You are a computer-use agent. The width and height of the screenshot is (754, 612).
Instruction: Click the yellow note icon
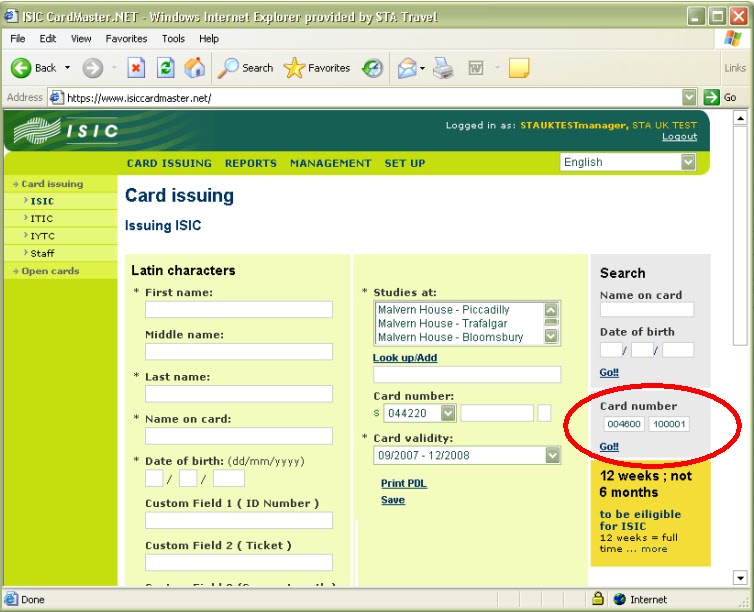(519, 68)
